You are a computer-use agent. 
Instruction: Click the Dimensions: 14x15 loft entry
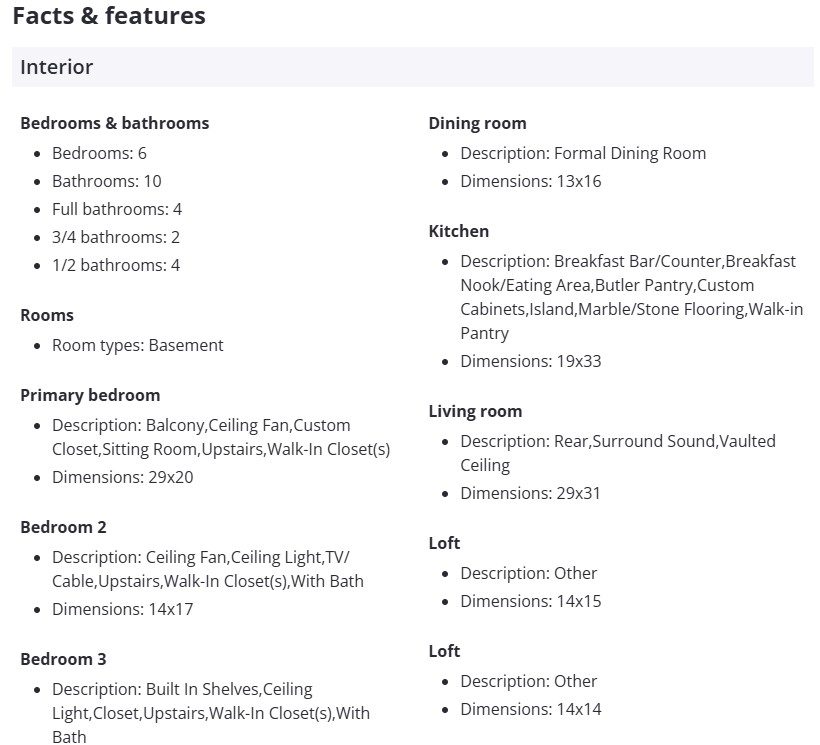point(531,601)
